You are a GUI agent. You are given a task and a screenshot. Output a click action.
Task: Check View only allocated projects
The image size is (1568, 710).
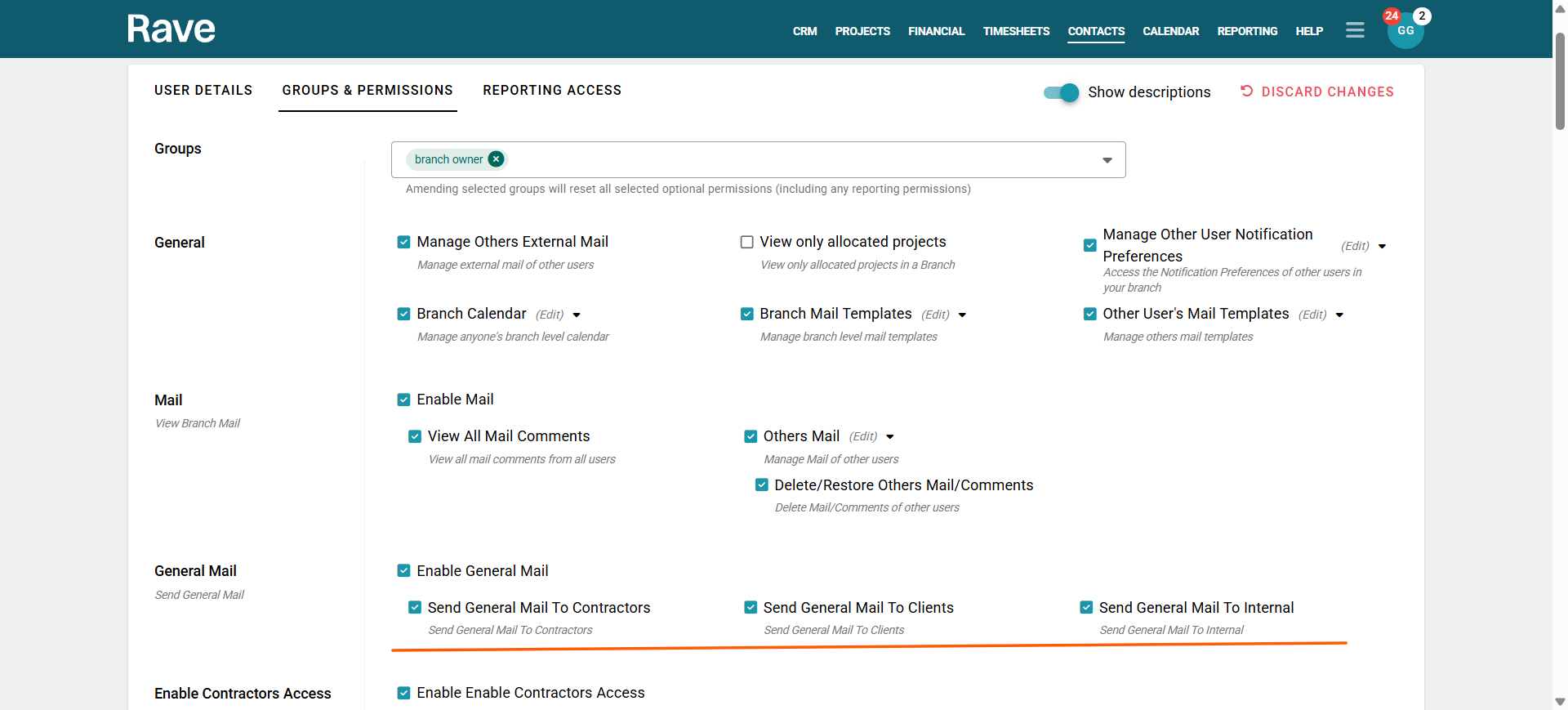click(x=746, y=242)
